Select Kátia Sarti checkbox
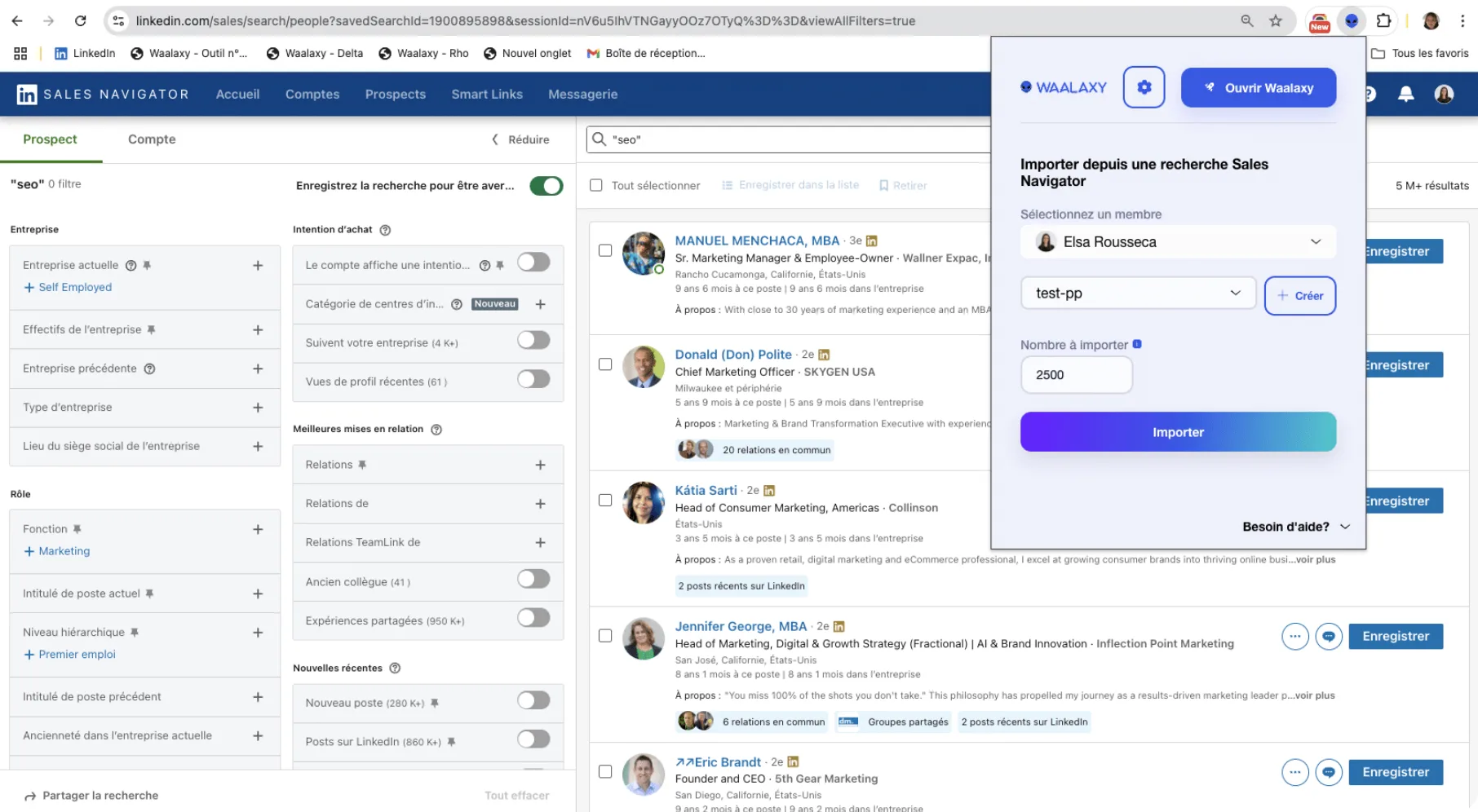The height and width of the screenshot is (812, 1478). point(605,500)
